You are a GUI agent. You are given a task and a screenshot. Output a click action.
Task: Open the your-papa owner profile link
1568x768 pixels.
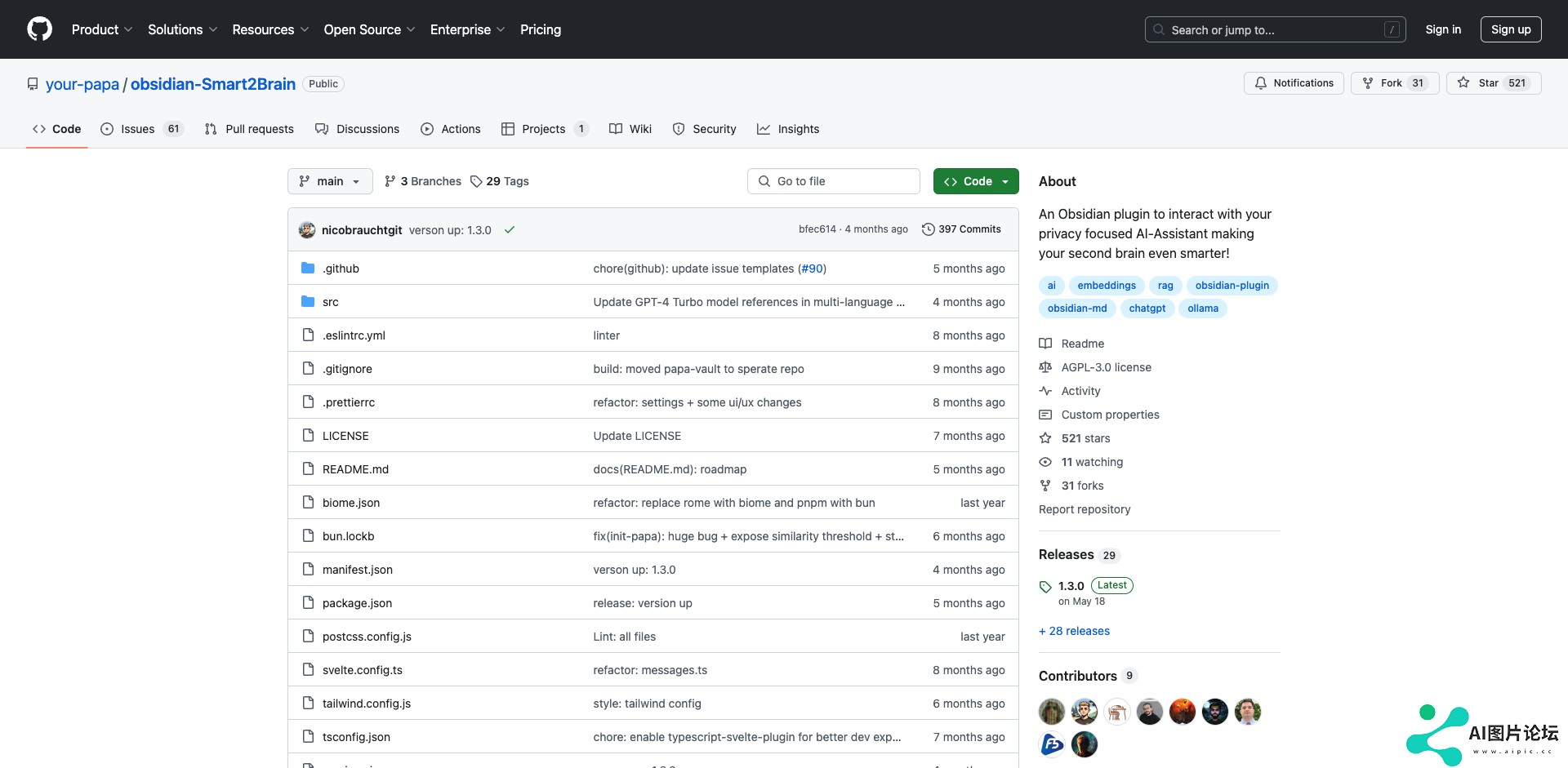(x=82, y=84)
